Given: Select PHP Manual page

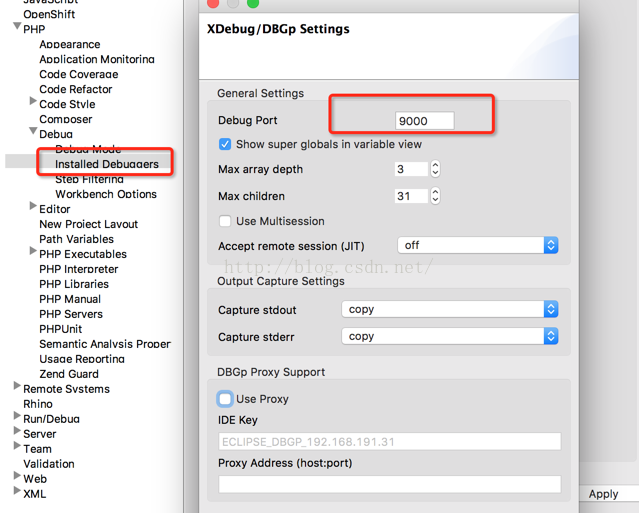Looking at the screenshot, I should 70,299.
